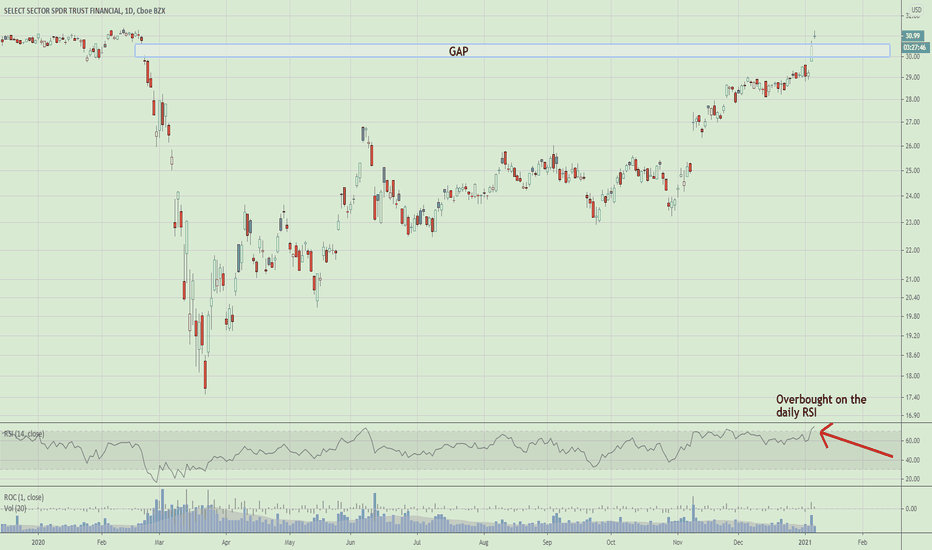Click the 19.80 price axis label
The width and height of the screenshot is (932, 550).
[912, 316]
